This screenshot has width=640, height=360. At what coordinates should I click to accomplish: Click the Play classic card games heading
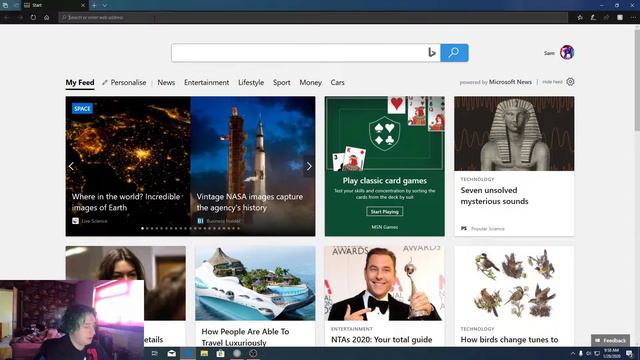[x=384, y=180]
